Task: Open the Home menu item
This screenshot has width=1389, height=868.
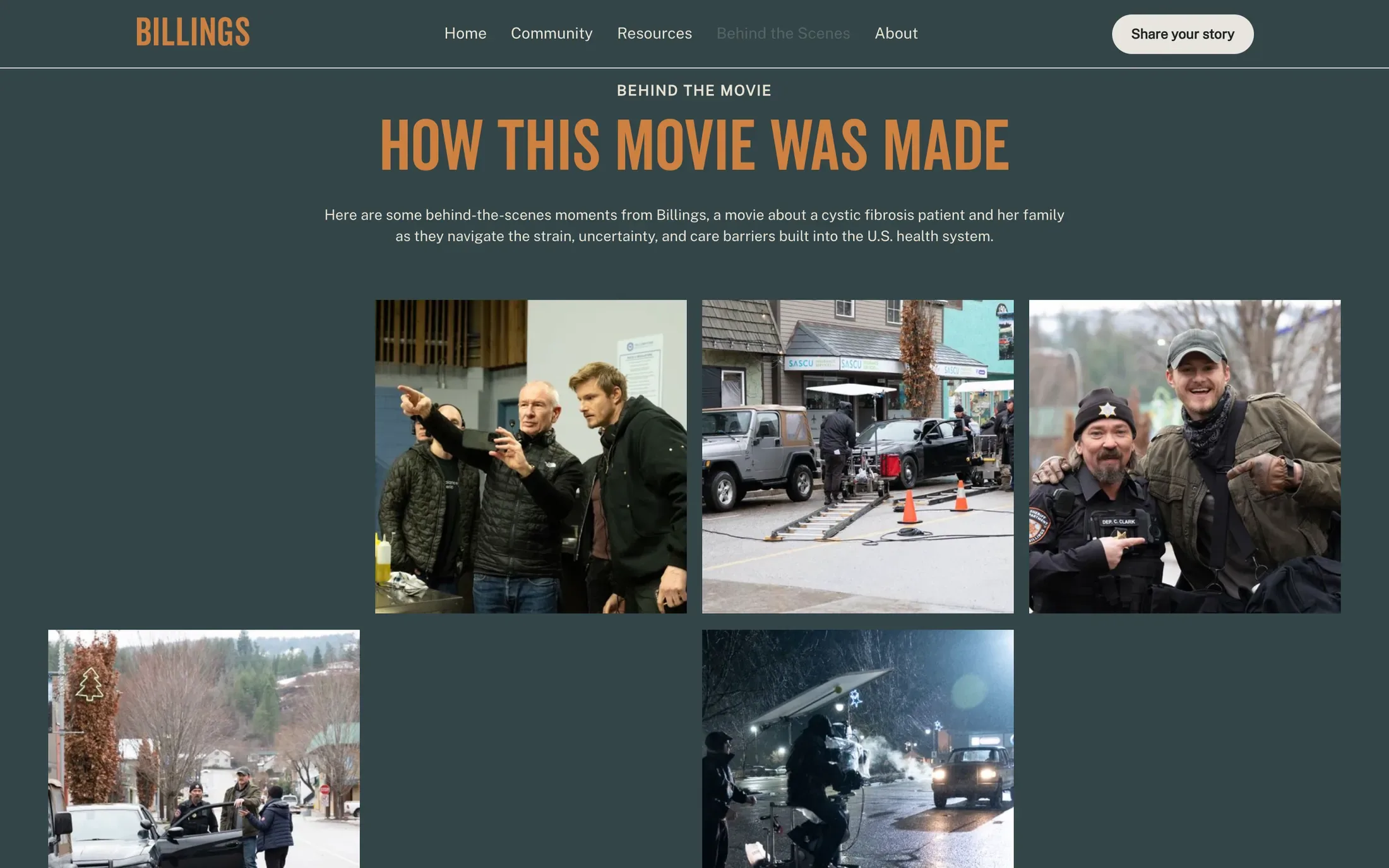Action: (465, 33)
